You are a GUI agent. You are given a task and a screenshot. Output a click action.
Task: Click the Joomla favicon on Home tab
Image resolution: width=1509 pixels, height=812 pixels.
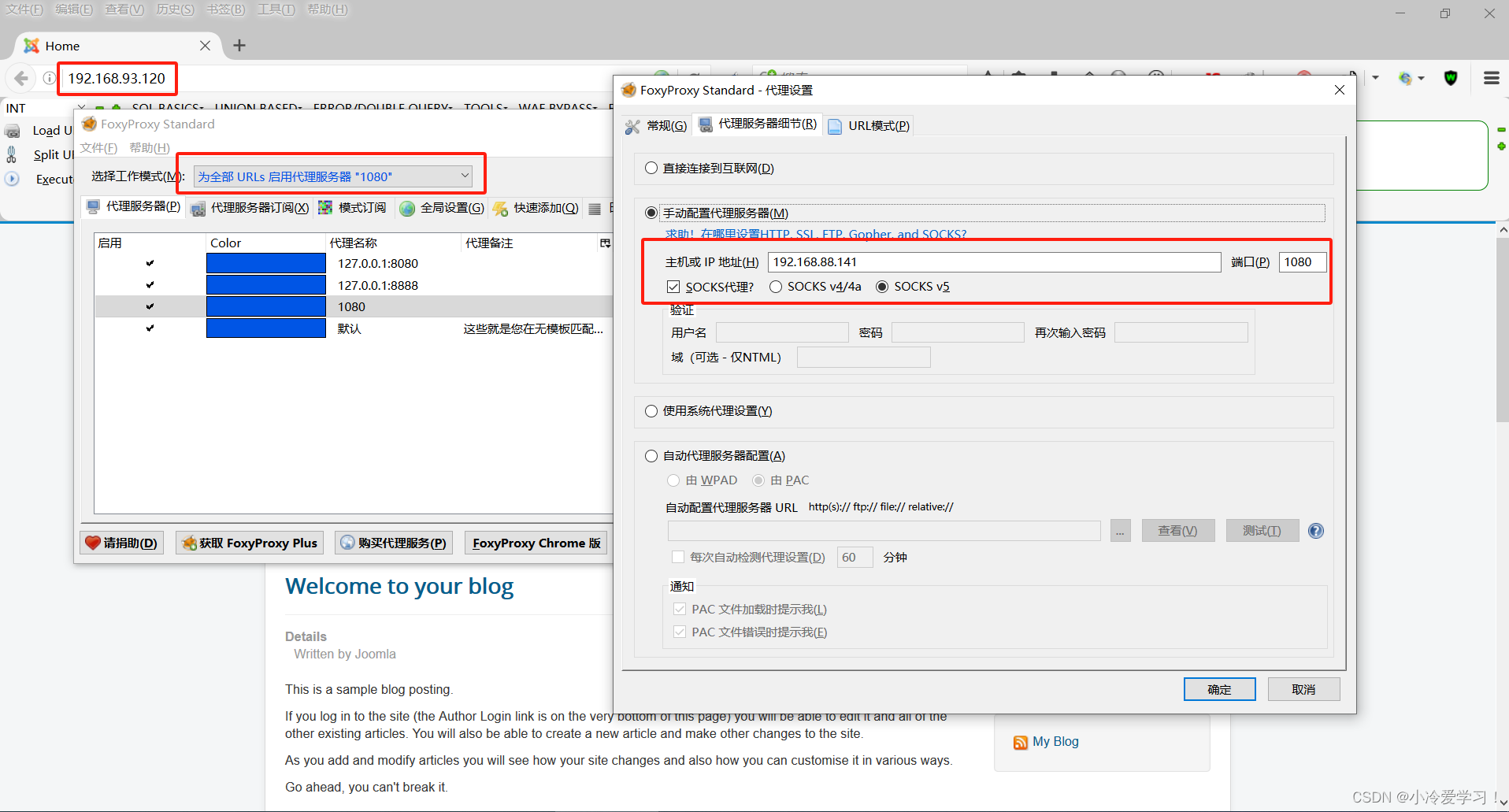click(x=32, y=46)
